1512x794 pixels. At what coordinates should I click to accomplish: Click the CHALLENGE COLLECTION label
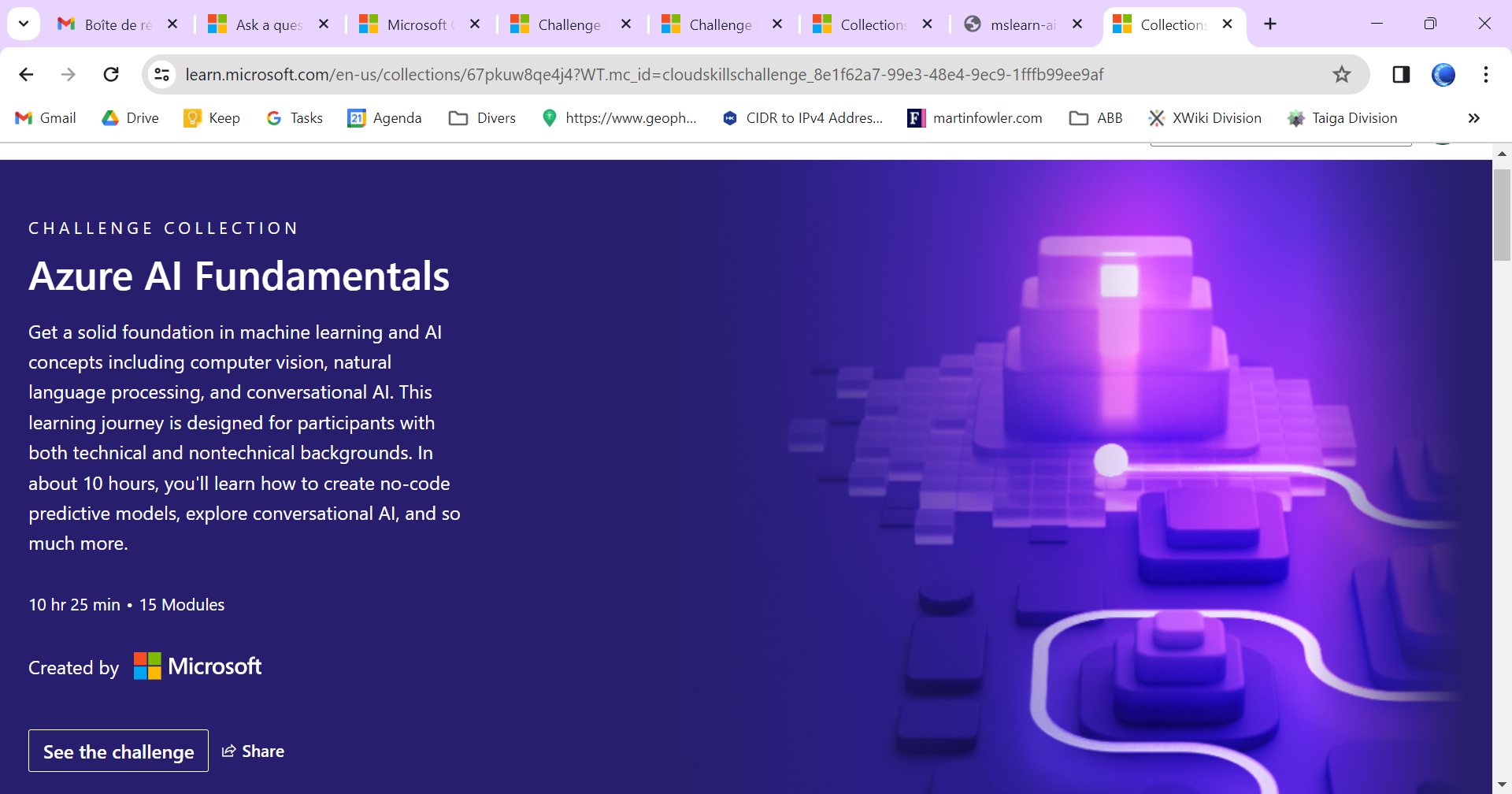coord(163,228)
